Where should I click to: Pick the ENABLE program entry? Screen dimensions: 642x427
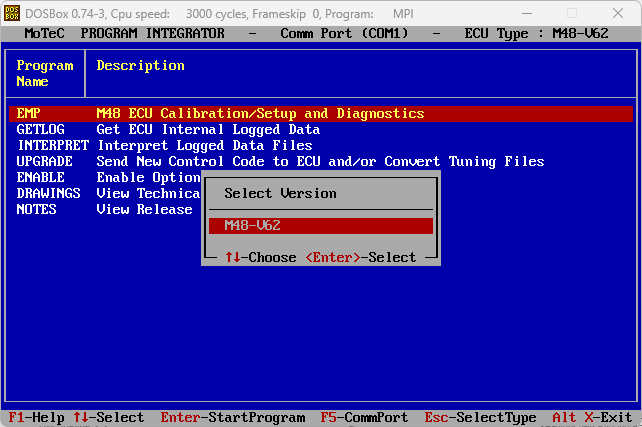coord(40,178)
